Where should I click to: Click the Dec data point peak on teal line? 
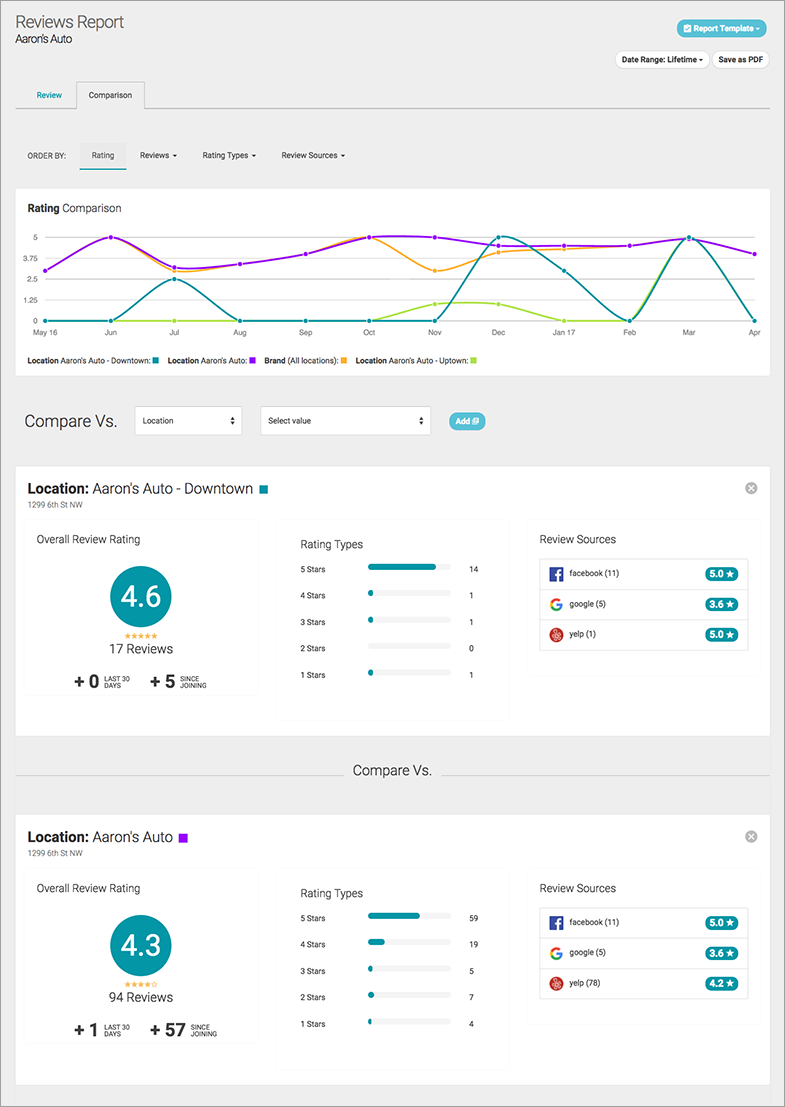pyautogui.click(x=499, y=237)
